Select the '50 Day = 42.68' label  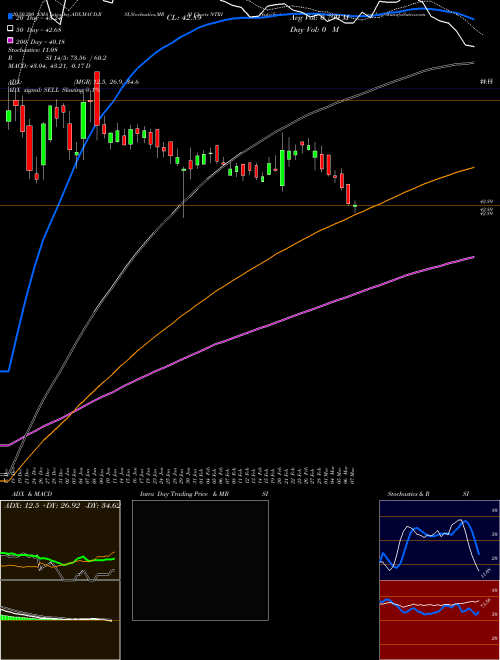[x=38, y=29]
